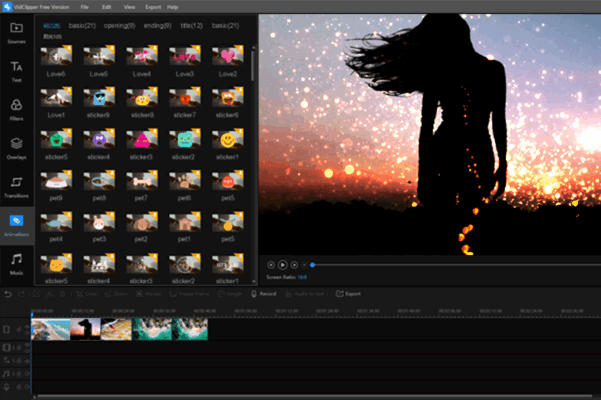This screenshot has width=601, height=400.
Task: Open the Filters panel
Action: click(x=16, y=110)
